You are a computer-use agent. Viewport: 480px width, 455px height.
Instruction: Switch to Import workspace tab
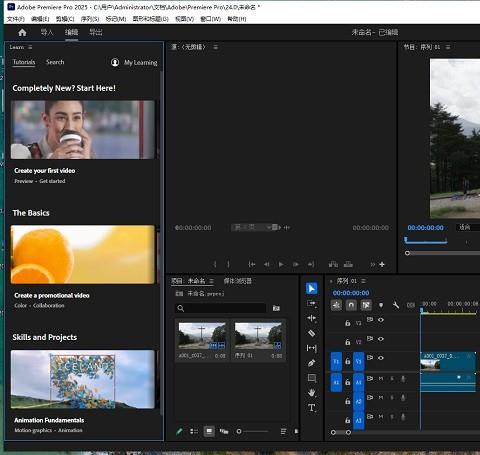[47, 32]
